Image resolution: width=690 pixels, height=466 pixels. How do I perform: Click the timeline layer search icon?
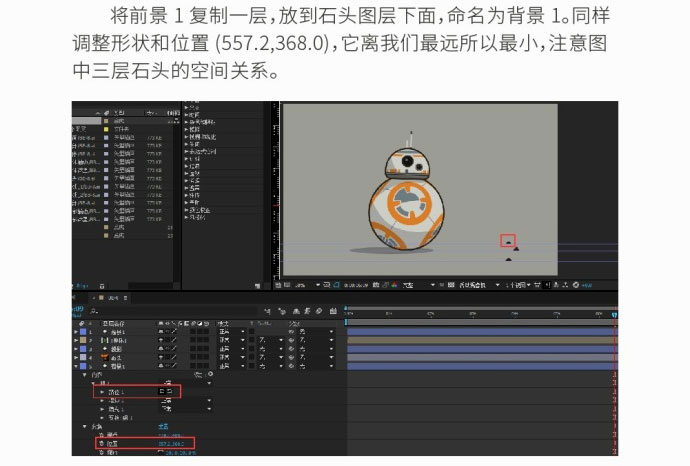coord(93,312)
